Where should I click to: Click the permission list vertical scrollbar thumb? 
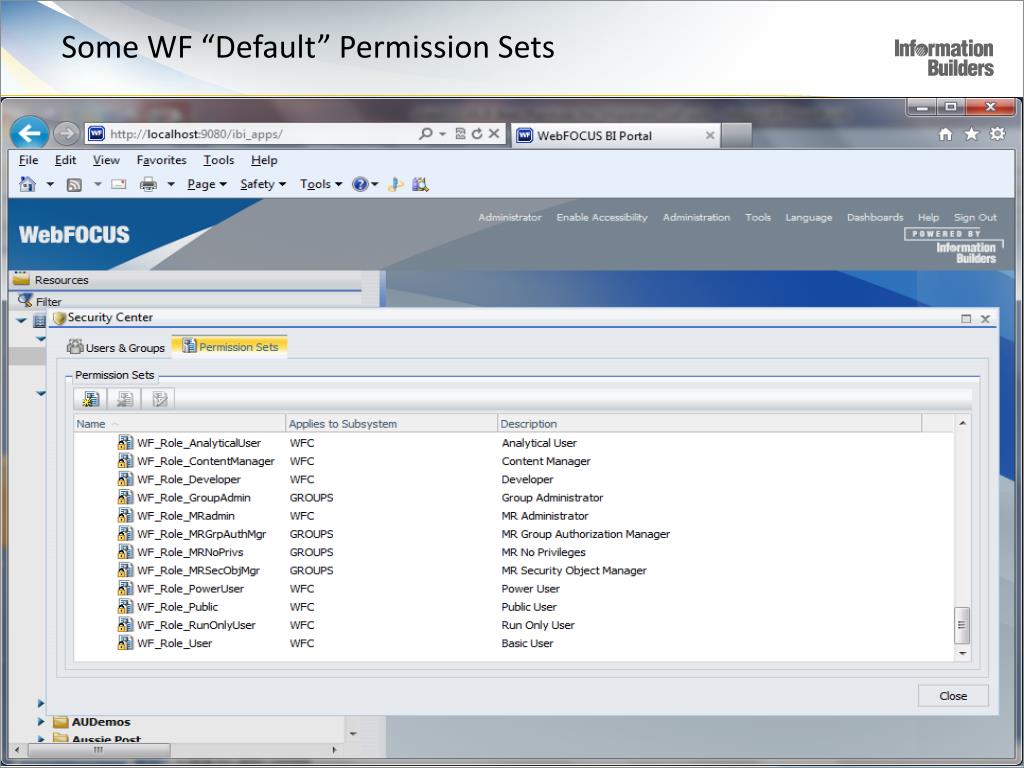tap(962, 625)
